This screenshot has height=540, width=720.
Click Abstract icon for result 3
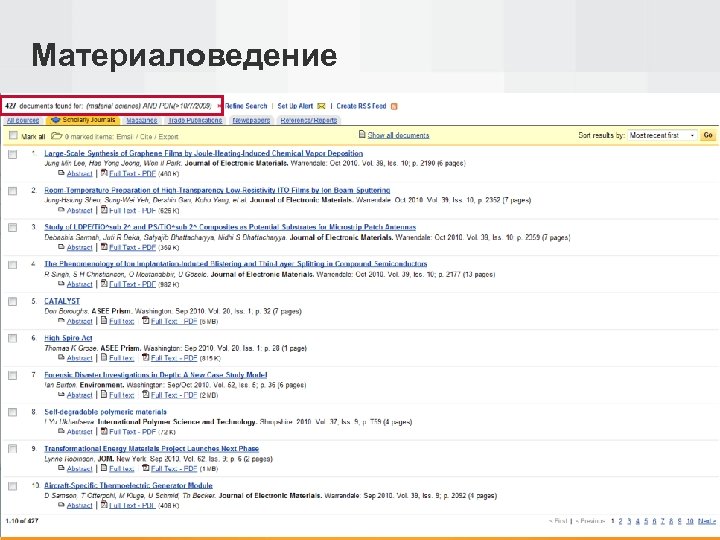(x=61, y=247)
